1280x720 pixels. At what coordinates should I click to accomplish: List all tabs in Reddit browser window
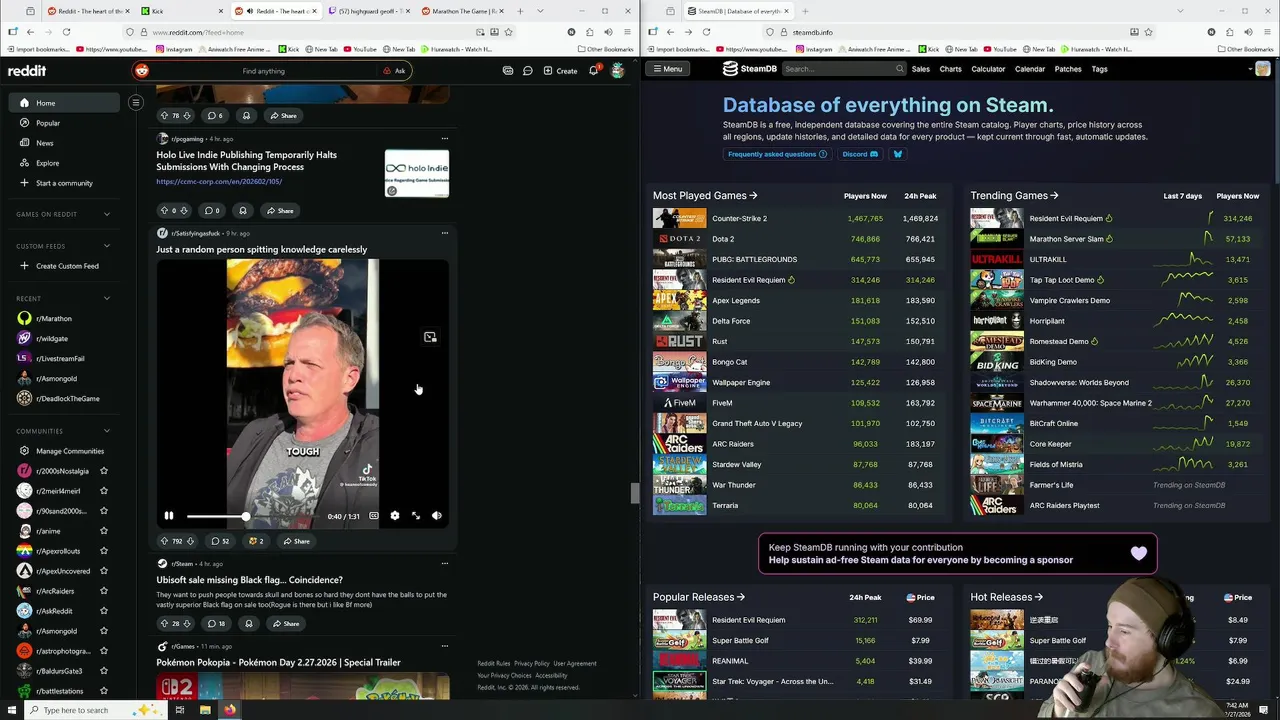coord(540,11)
